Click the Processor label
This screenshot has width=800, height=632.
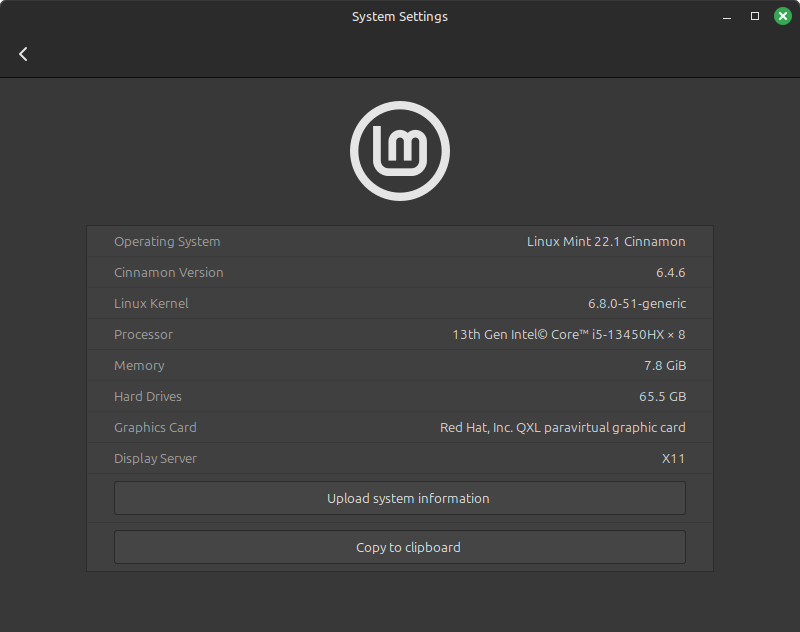pos(143,334)
